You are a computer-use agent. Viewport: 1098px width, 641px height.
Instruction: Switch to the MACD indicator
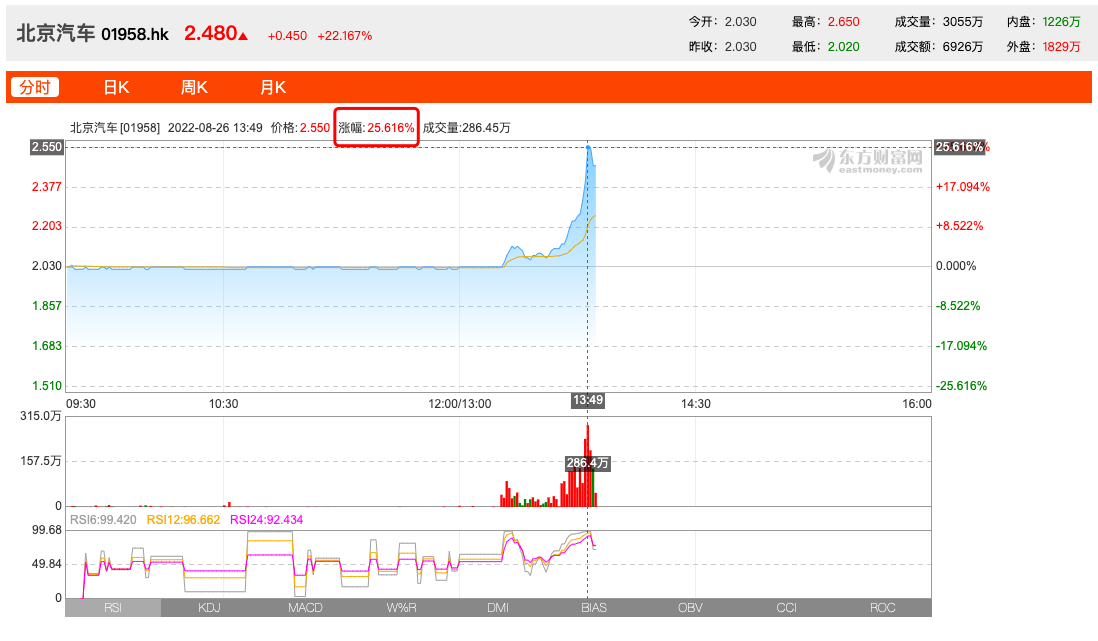(305, 607)
